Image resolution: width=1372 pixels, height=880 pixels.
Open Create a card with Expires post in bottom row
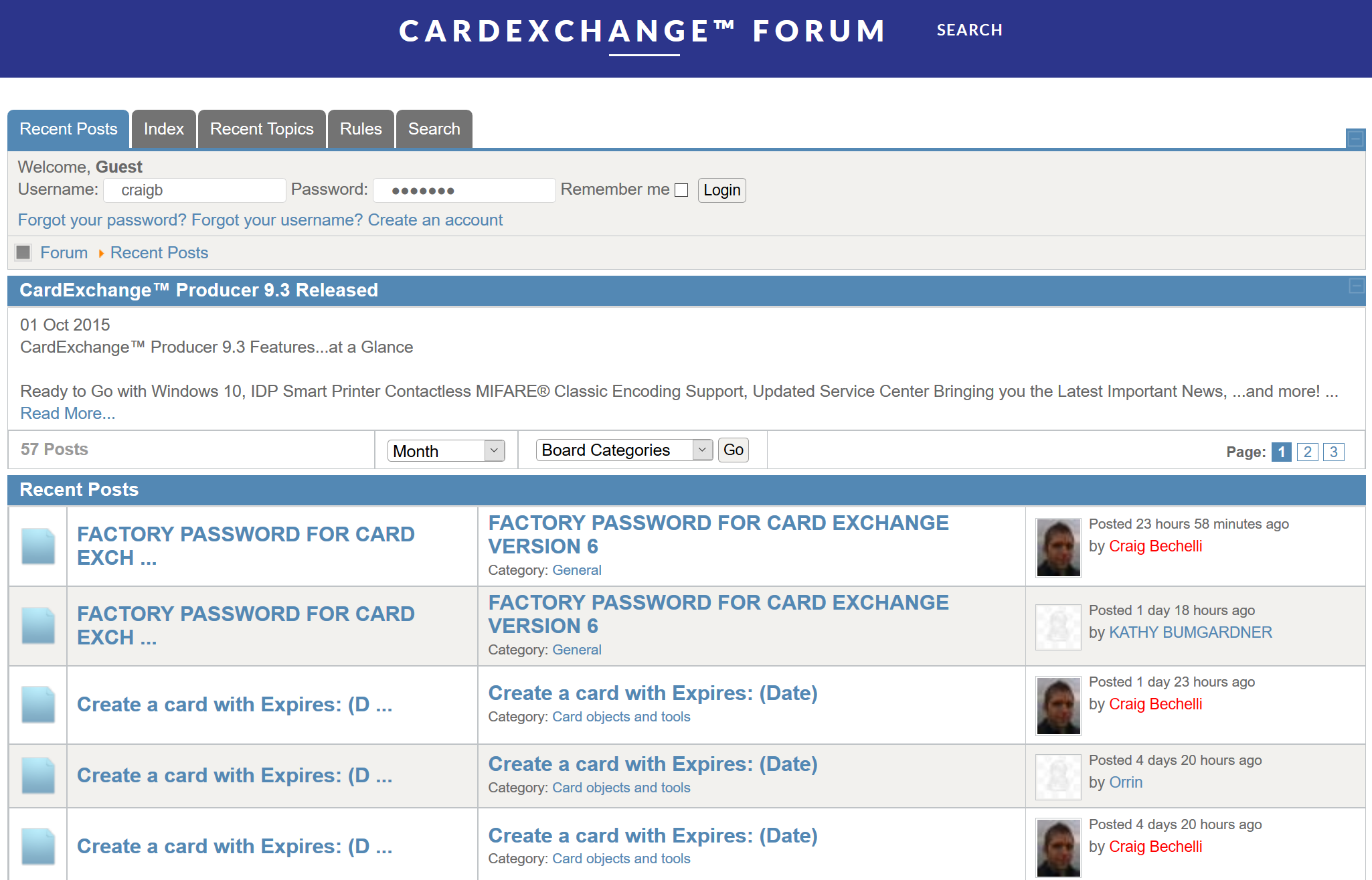click(653, 836)
